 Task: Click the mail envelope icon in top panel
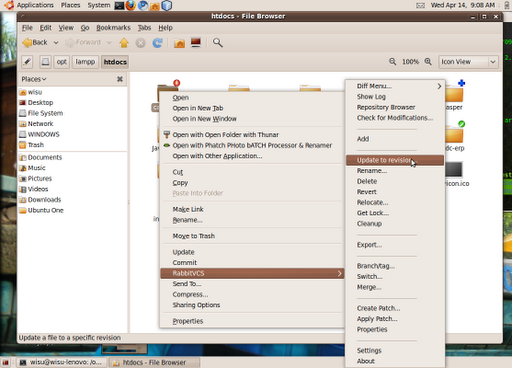[420, 5]
